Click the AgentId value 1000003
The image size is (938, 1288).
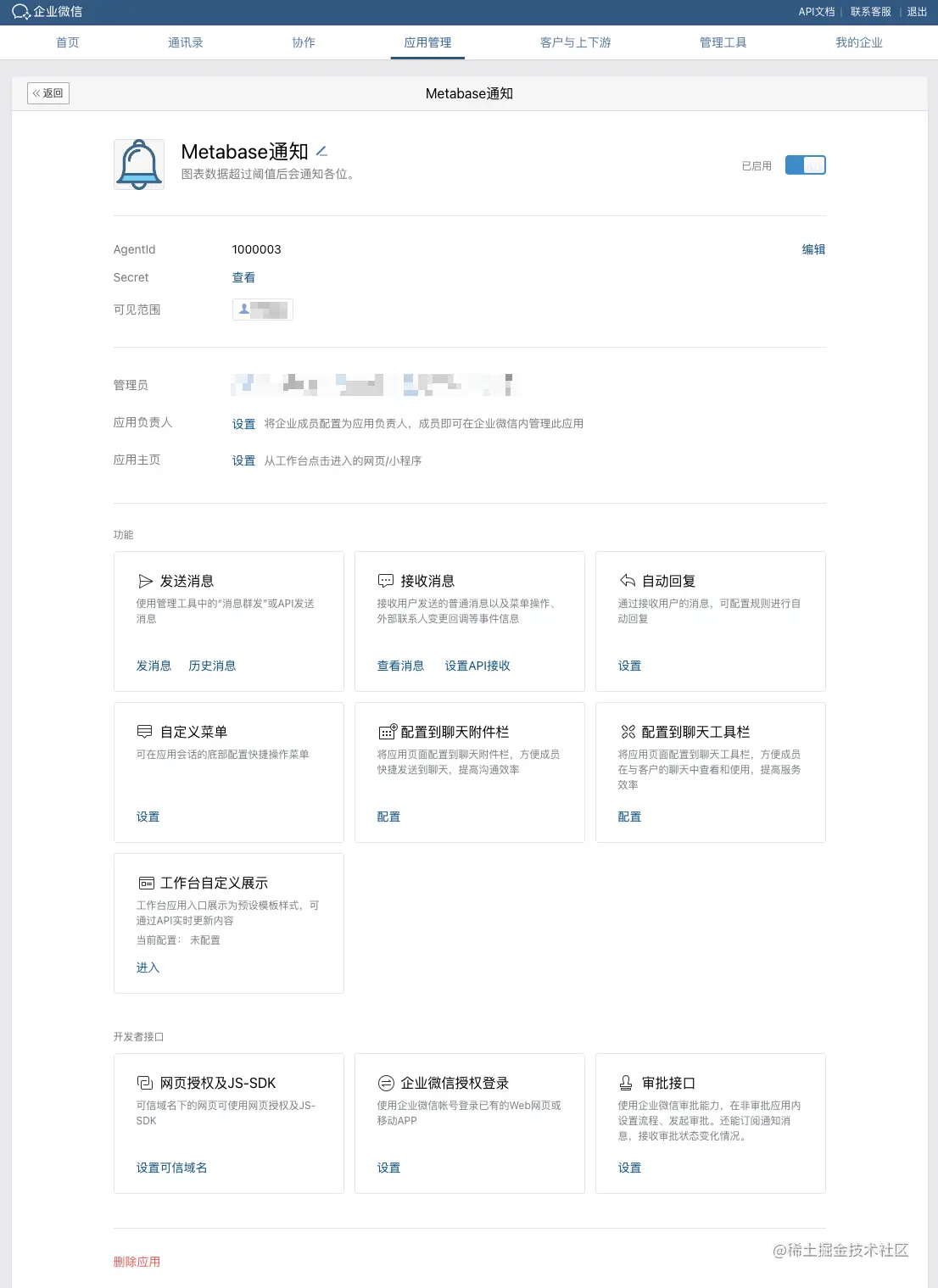click(256, 249)
